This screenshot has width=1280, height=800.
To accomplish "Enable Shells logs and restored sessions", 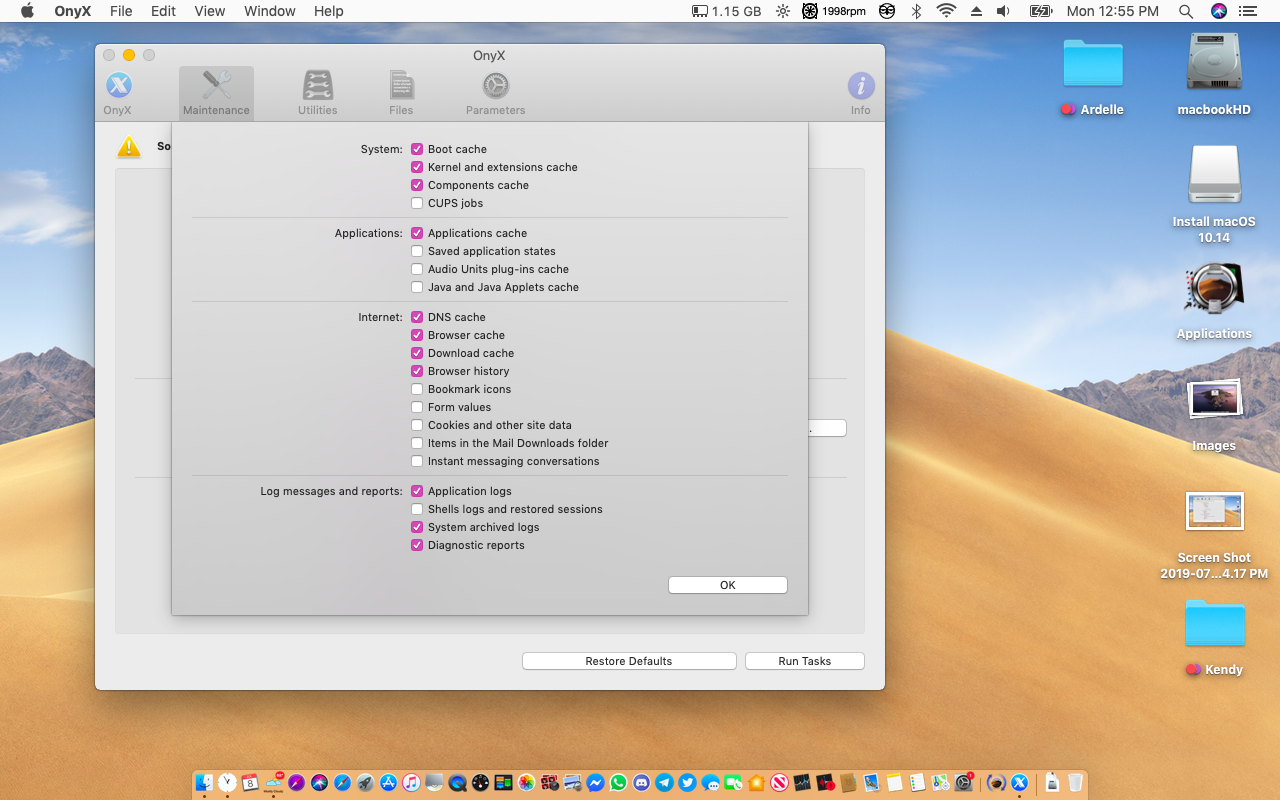I will 417,509.
